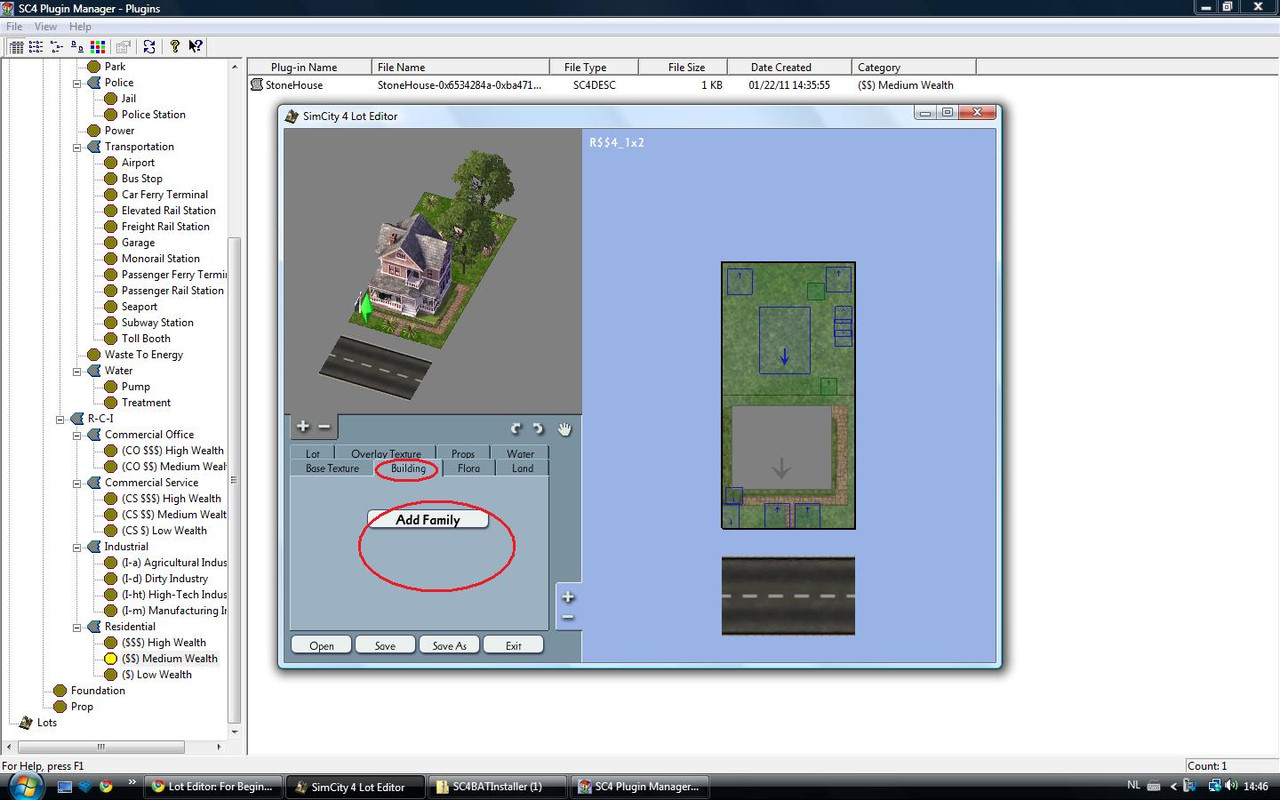Select the StoneHouse plug-in row
Viewport: 1280px width, 800px height.
[294, 86]
